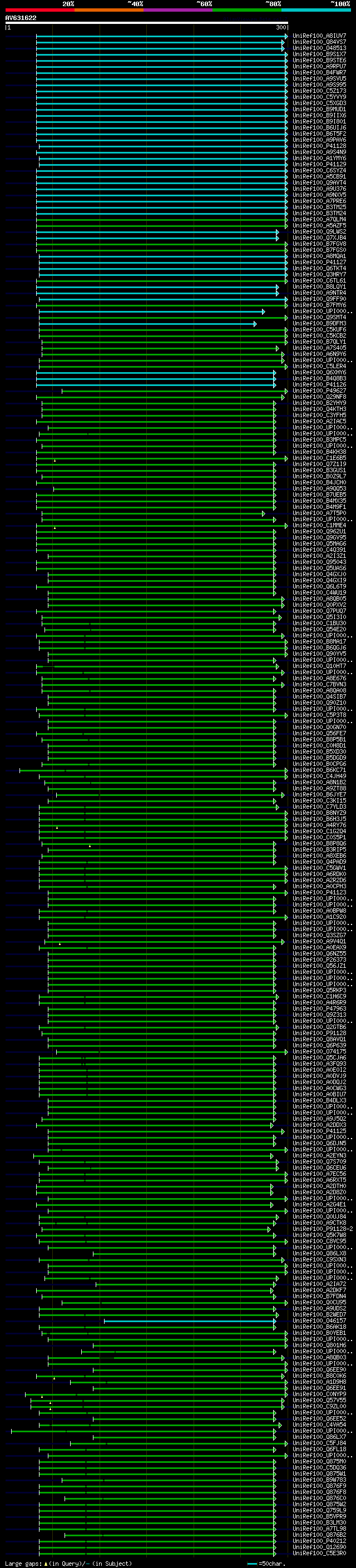Screen dimensions: 356x1568
Task: Click hit label UniRef100_A1YMY6
Action: [x=319, y=159]
